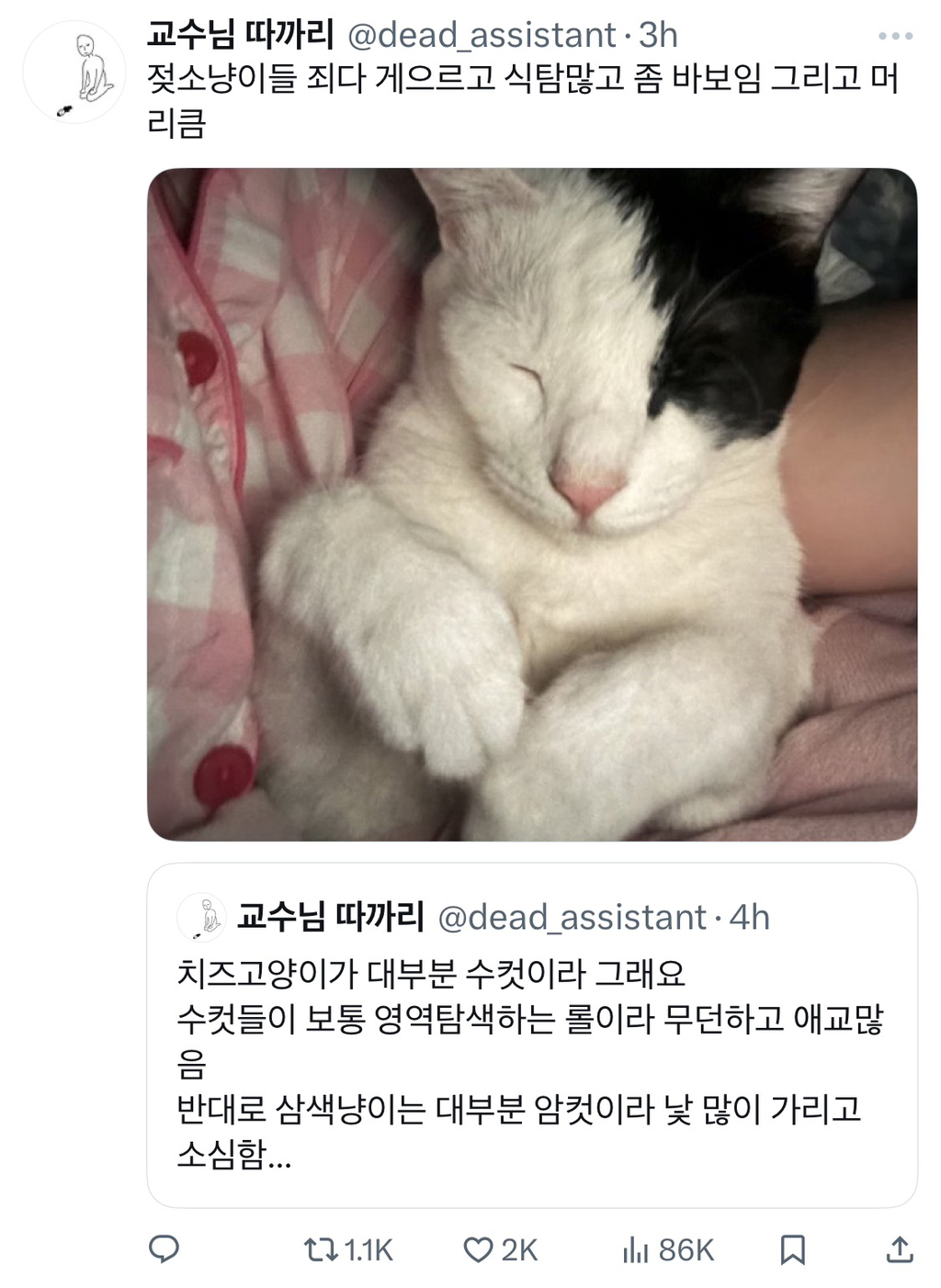
Task: Open the sleeping cat photo
Action: [532, 504]
